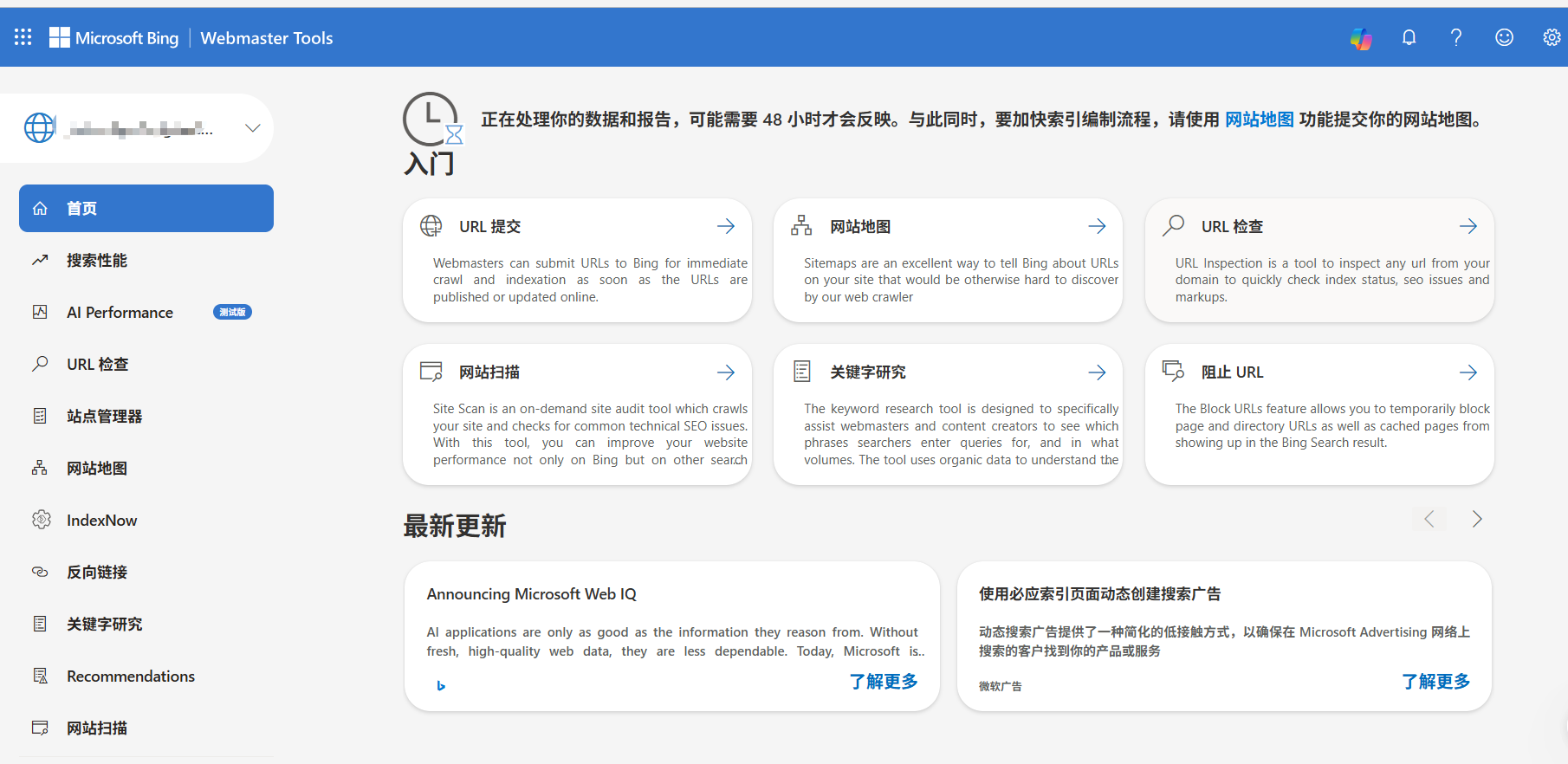Click the document icon on 关键字研究 card

coord(802,372)
